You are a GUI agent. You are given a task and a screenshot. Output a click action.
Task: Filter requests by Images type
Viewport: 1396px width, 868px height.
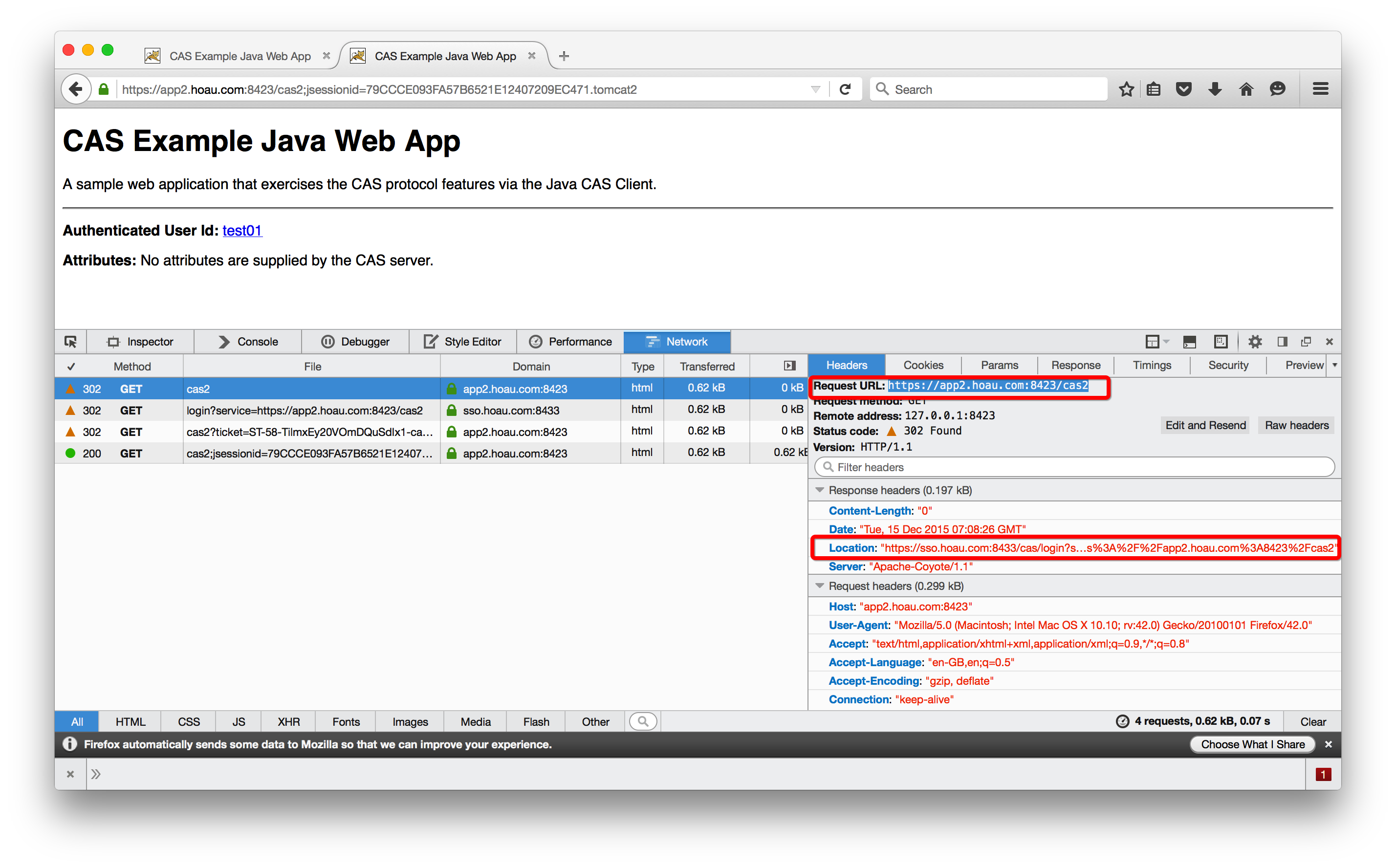click(x=410, y=721)
